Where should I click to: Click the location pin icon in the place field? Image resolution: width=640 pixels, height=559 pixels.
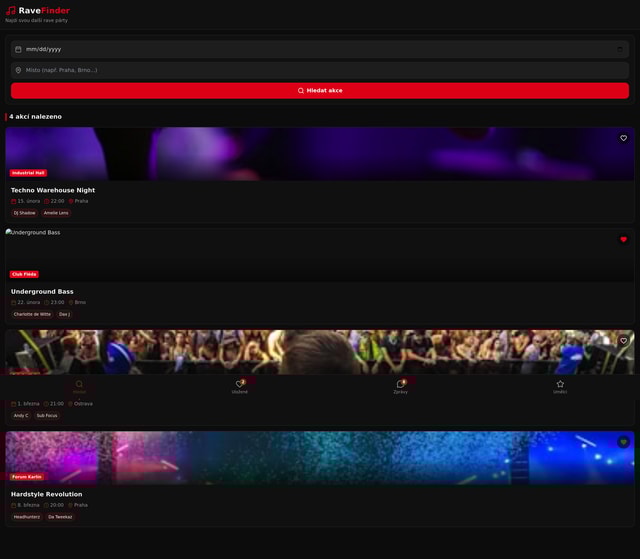coord(18,70)
